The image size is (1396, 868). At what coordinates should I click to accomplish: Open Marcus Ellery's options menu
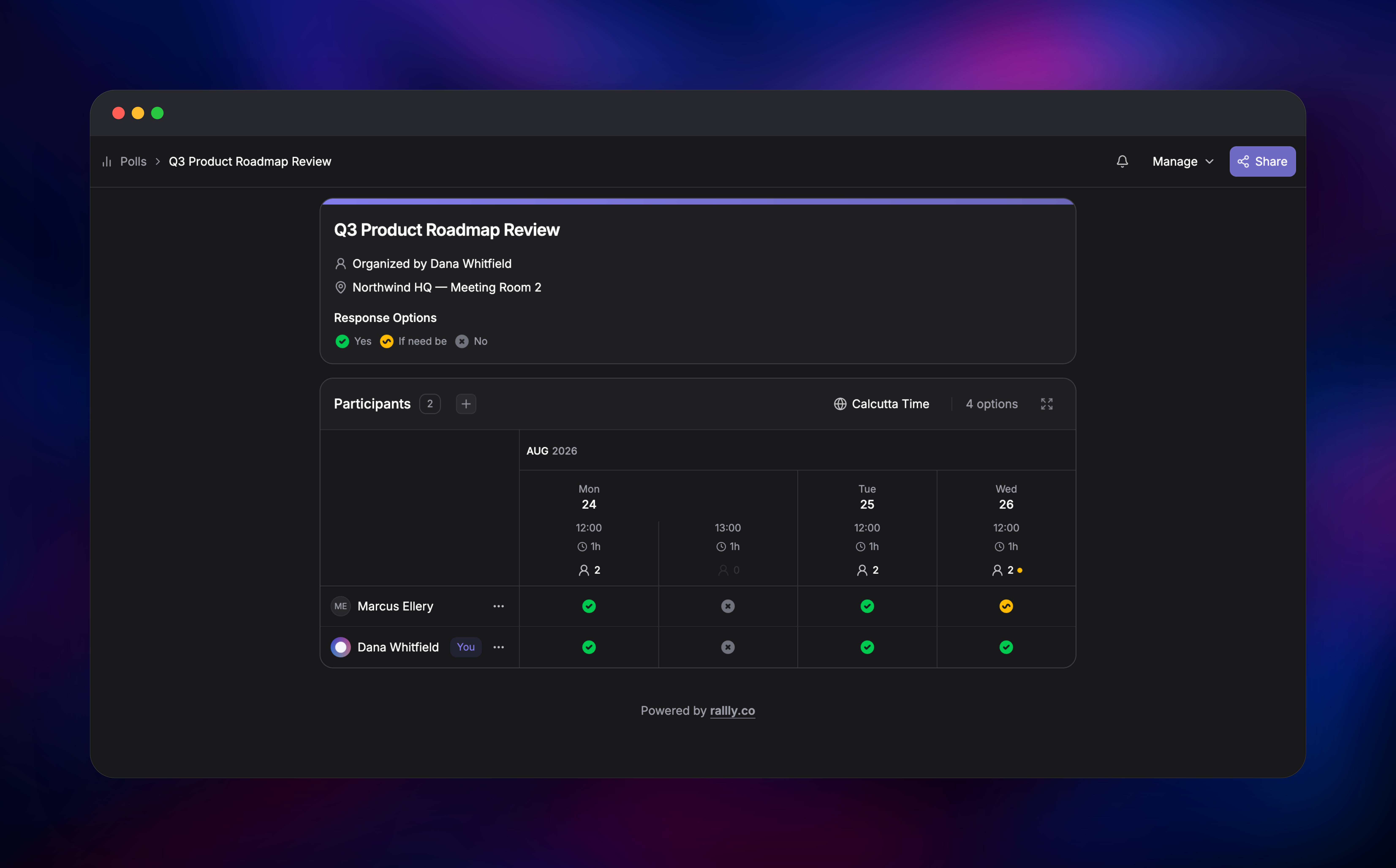[x=498, y=606]
